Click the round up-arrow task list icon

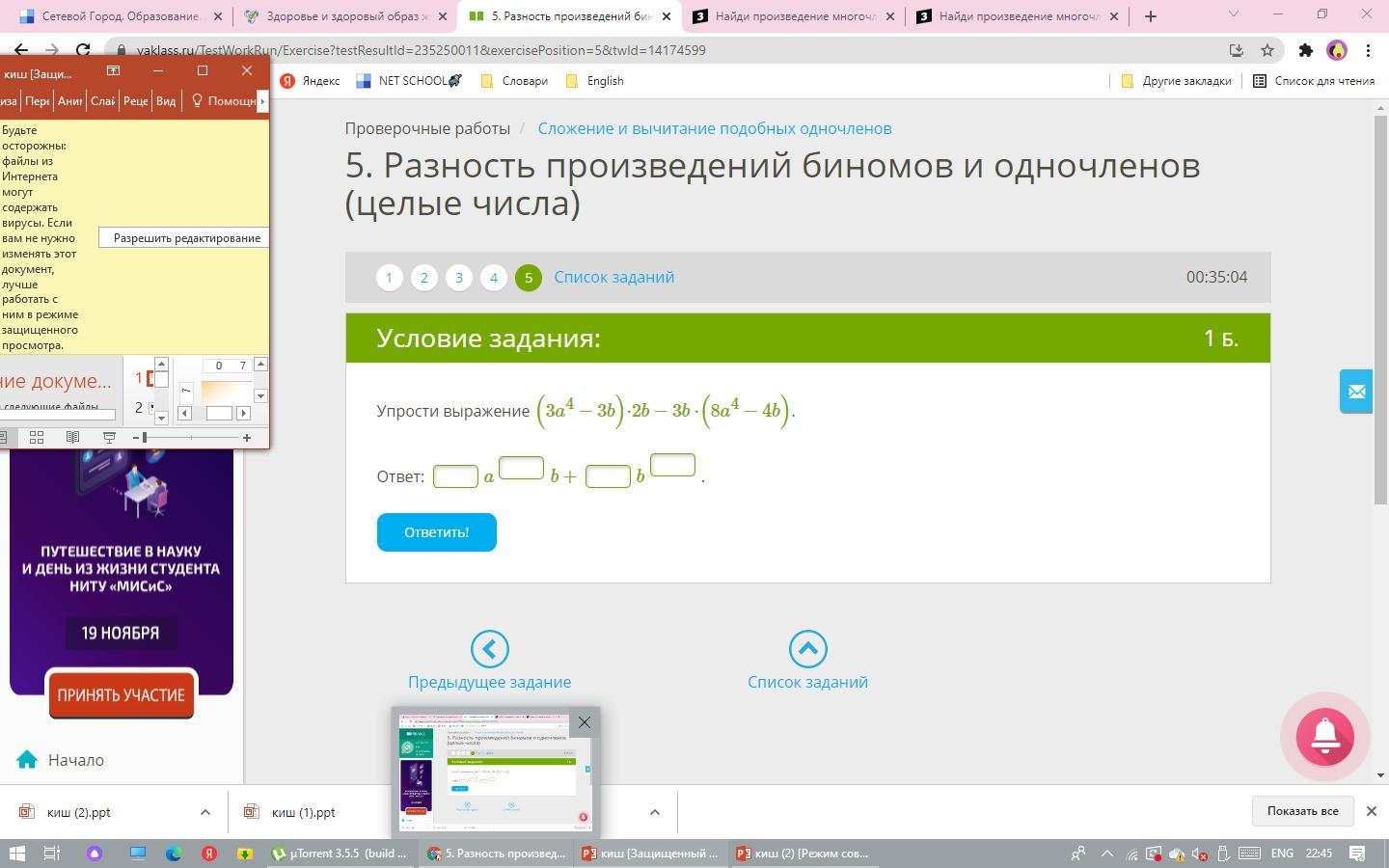[x=808, y=649]
